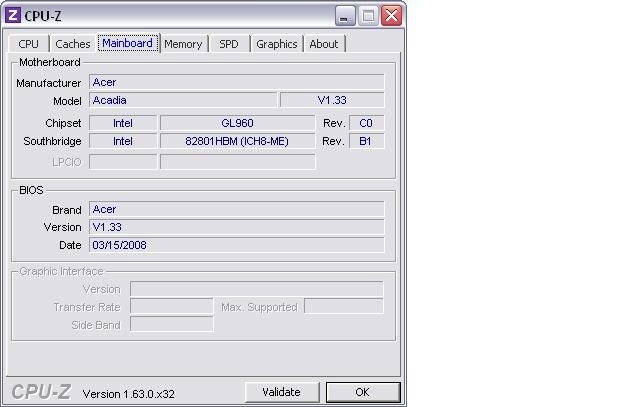Open the About tab

pyautogui.click(x=324, y=44)
